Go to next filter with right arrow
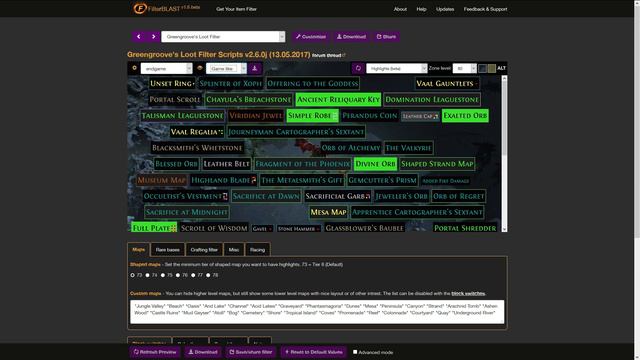This screenshot has width=640, height=360. pos(153,37)
